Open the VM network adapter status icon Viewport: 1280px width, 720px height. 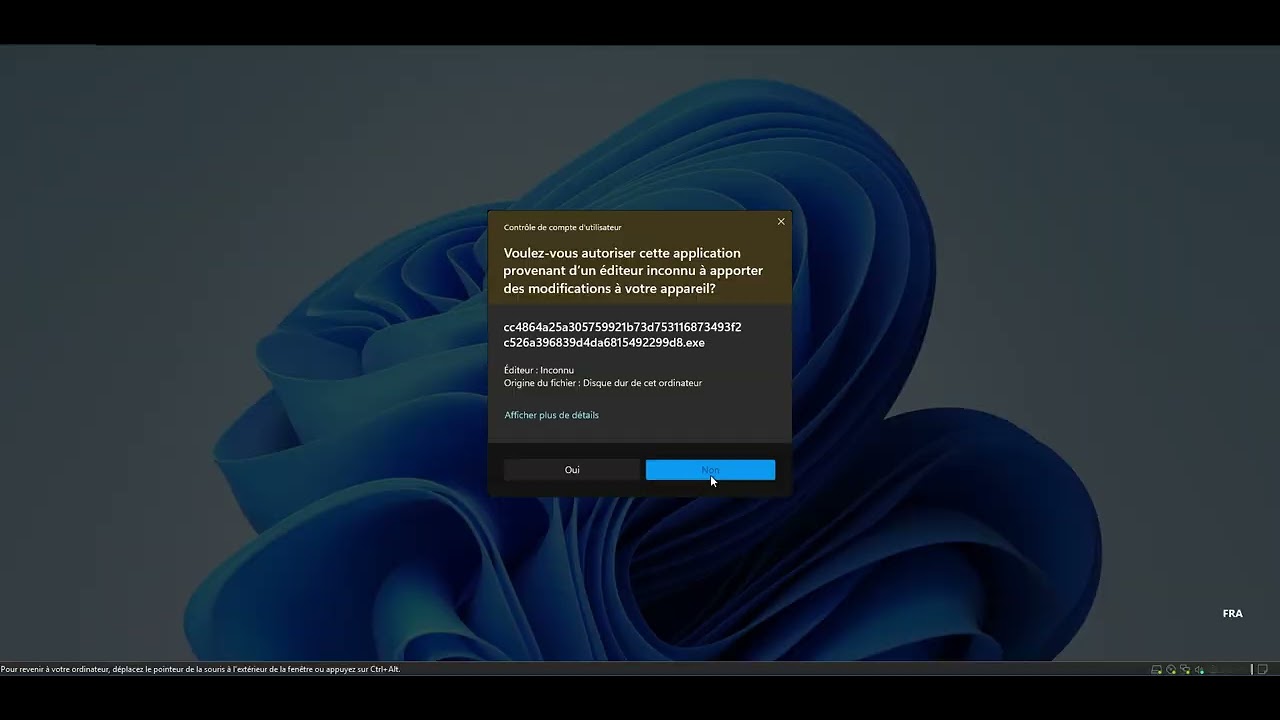click(1185, 670)
